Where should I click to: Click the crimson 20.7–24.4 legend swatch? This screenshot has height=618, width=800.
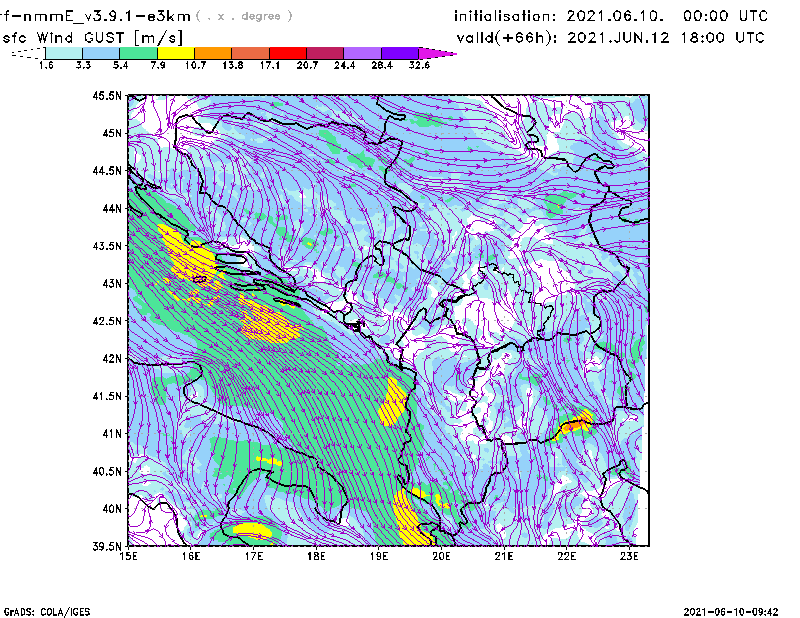[x=326, y=53]
